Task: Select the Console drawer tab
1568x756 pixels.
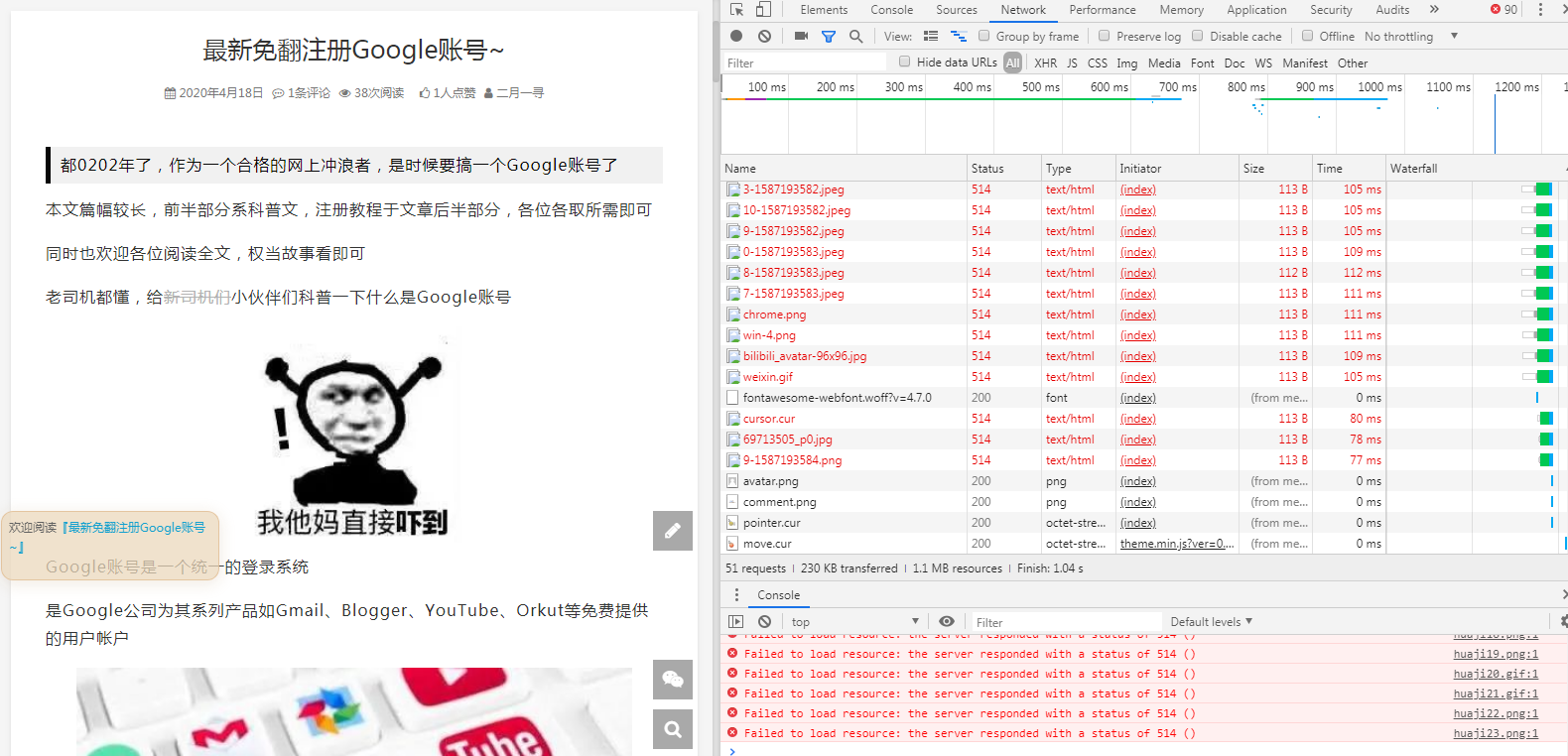Action: pos(778,595)
